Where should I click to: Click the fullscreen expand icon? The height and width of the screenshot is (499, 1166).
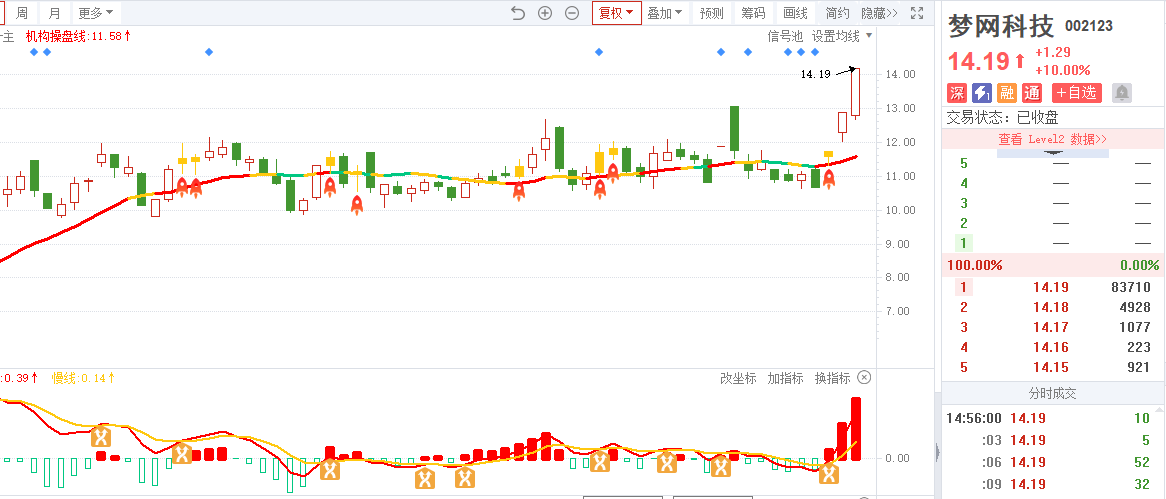coord(918,13)
